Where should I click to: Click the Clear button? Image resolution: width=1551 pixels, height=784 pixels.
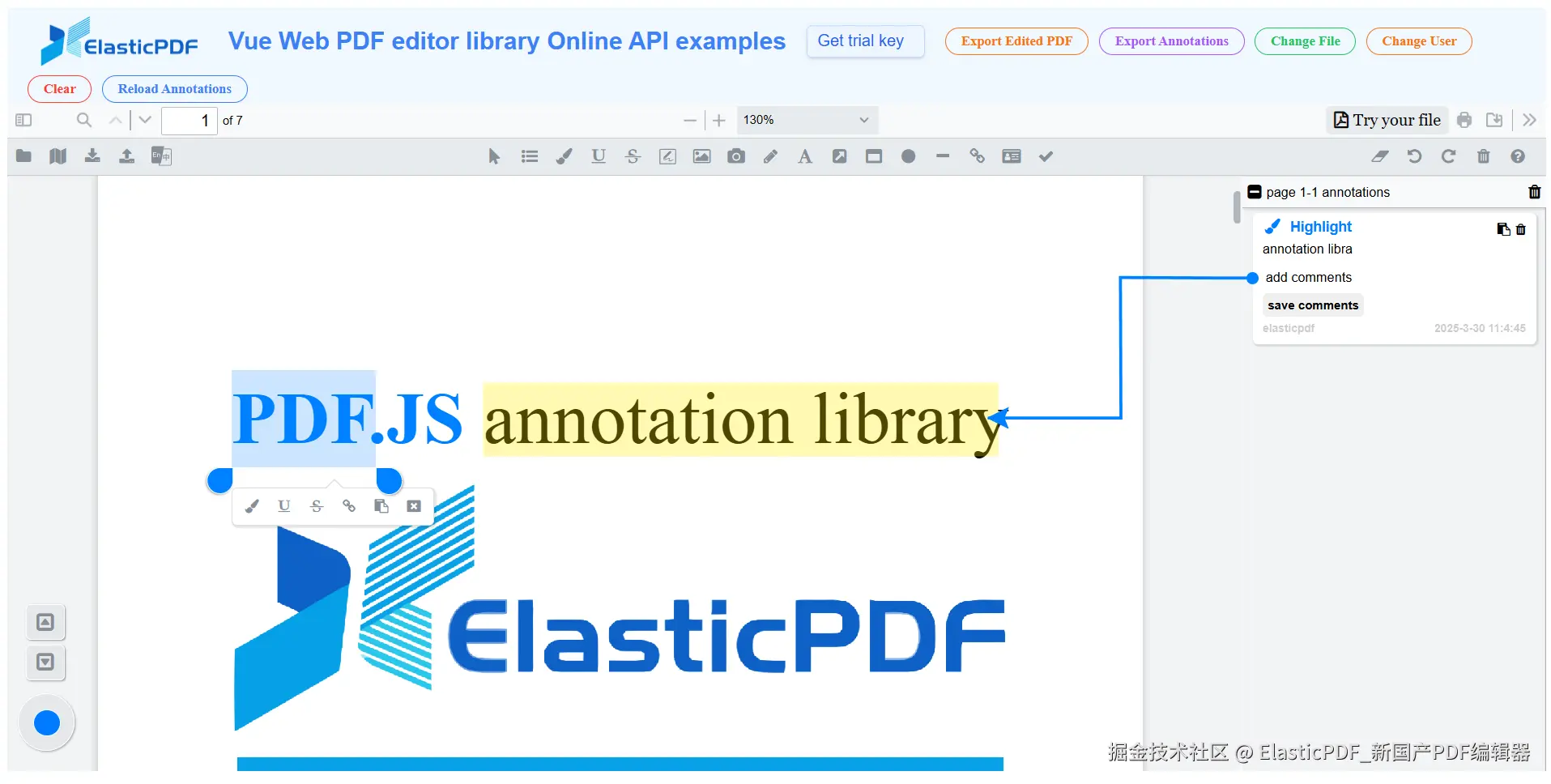[60, 89]
